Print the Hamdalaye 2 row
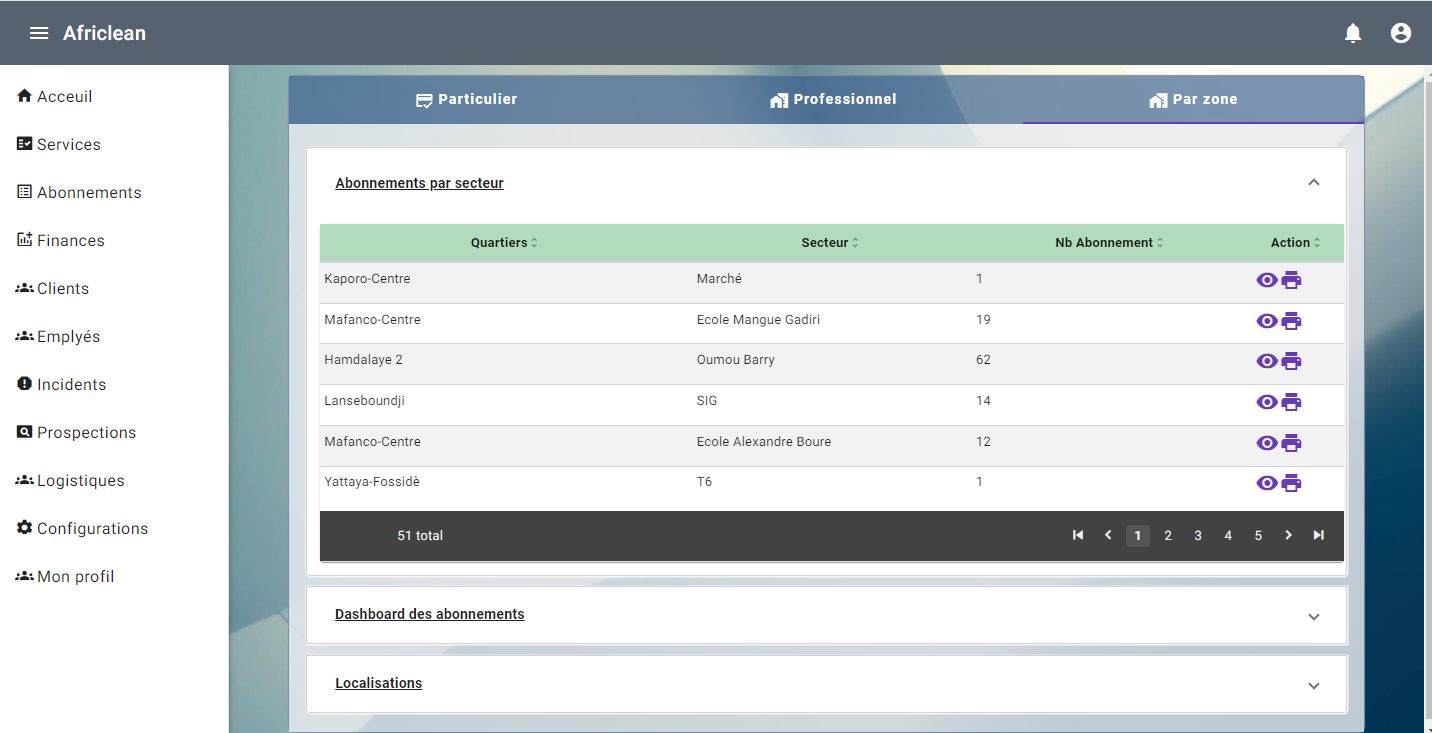 [x=1292, y=361]
